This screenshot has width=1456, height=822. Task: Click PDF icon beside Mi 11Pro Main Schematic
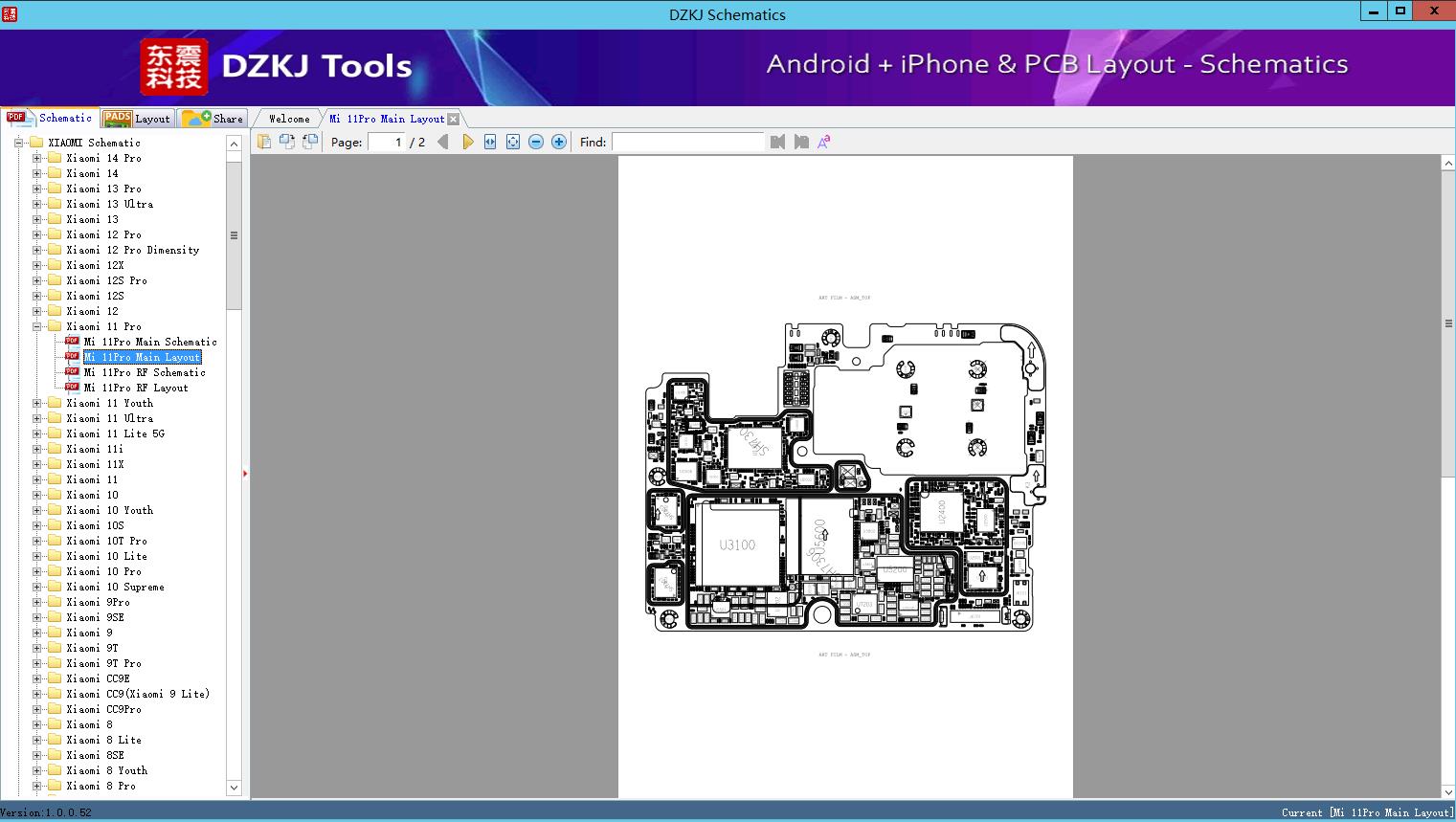coord(72,342)
